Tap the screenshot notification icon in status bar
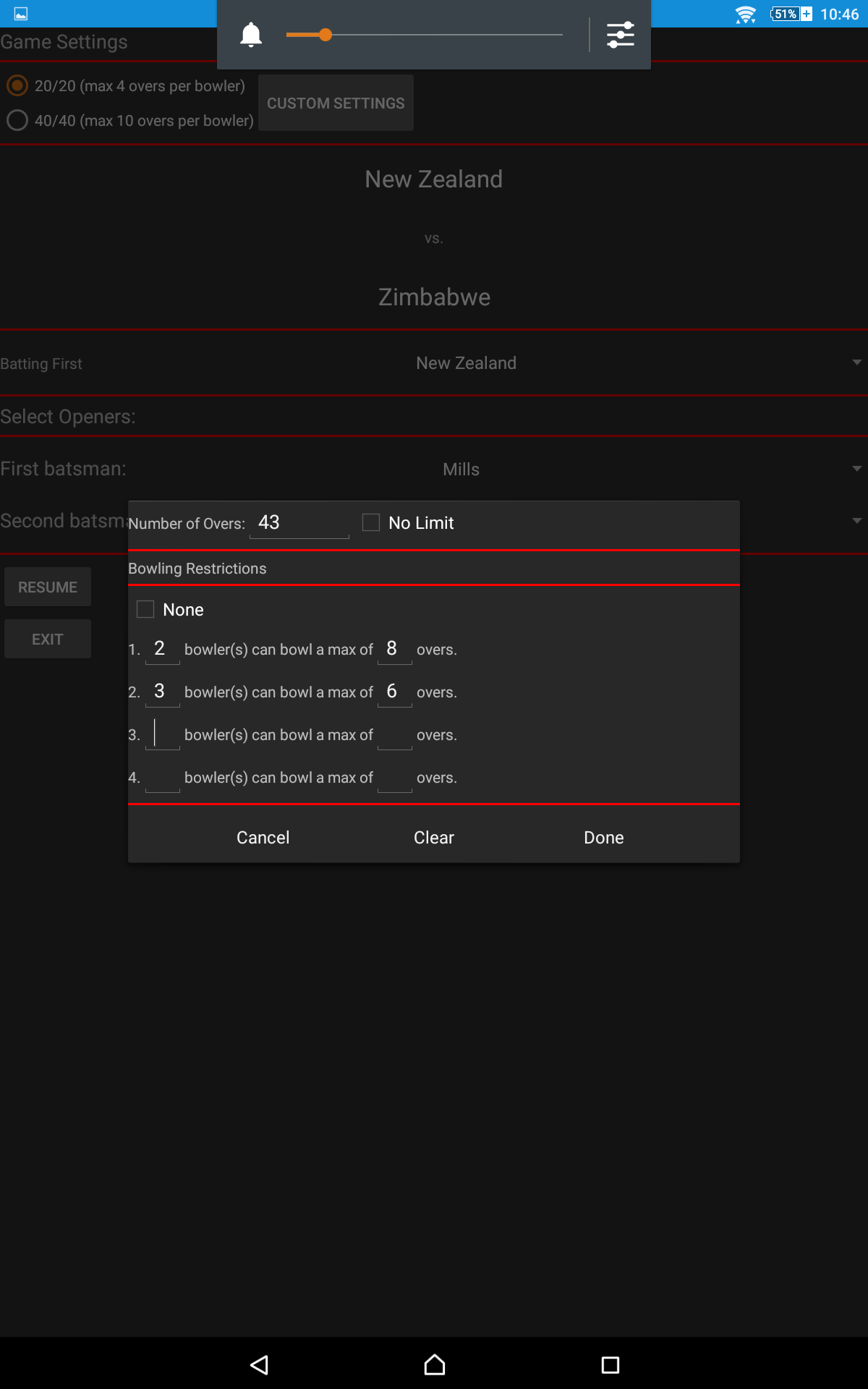 point(21,14)
